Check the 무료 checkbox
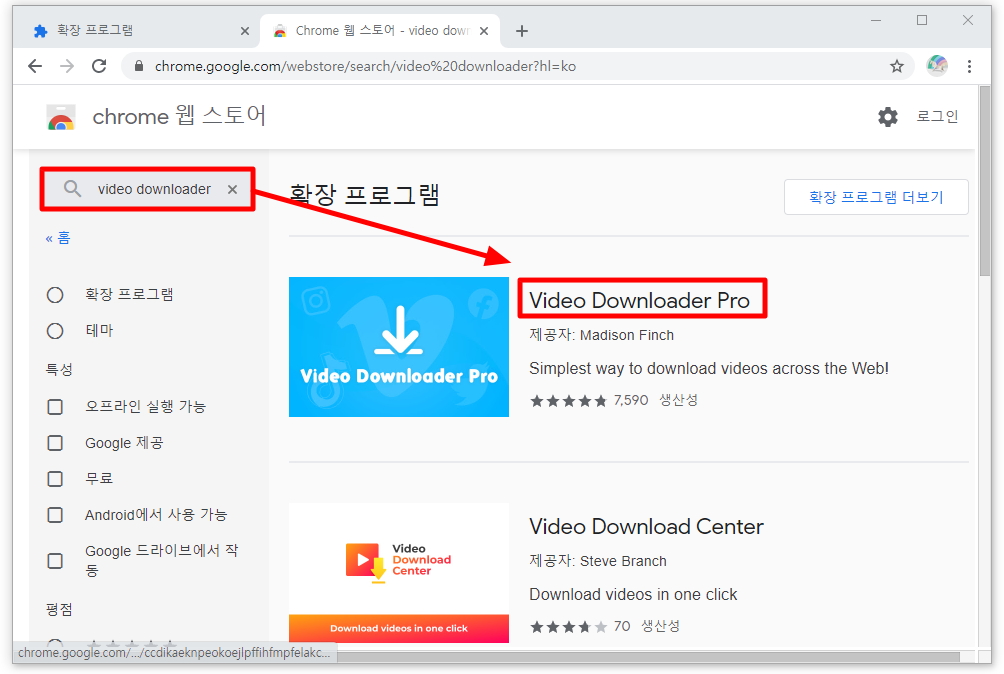This screenshot has width=1004, height=674. point(55,479)
